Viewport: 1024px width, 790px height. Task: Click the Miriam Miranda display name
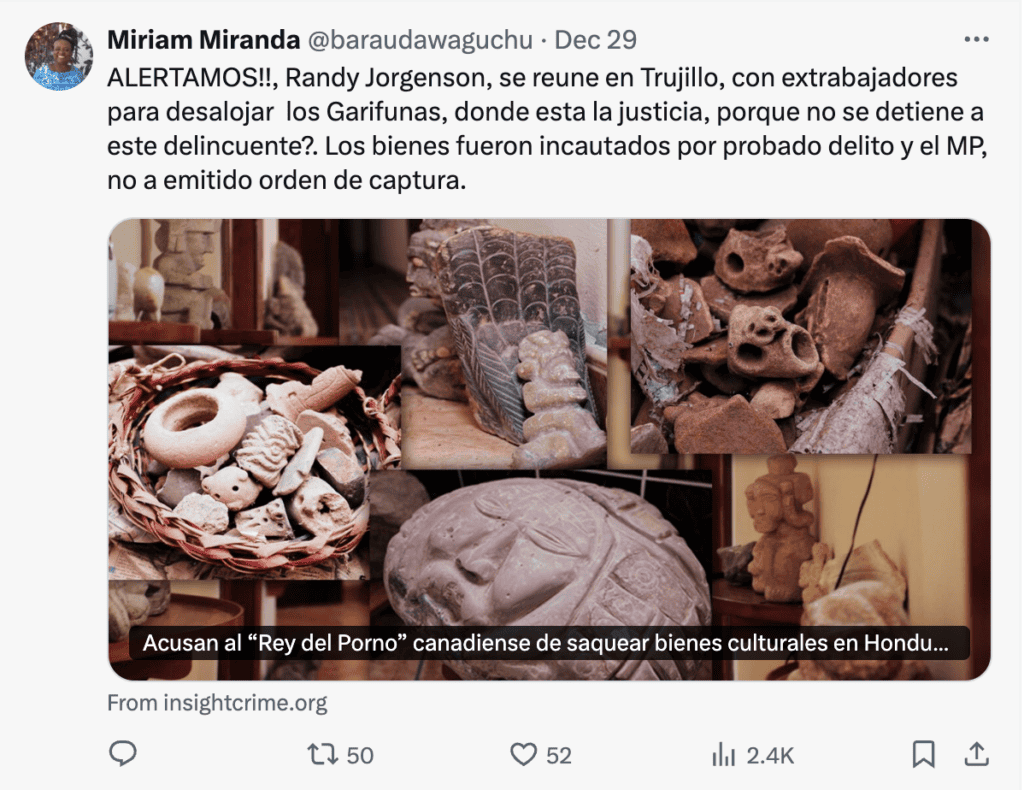pos(203,40)
